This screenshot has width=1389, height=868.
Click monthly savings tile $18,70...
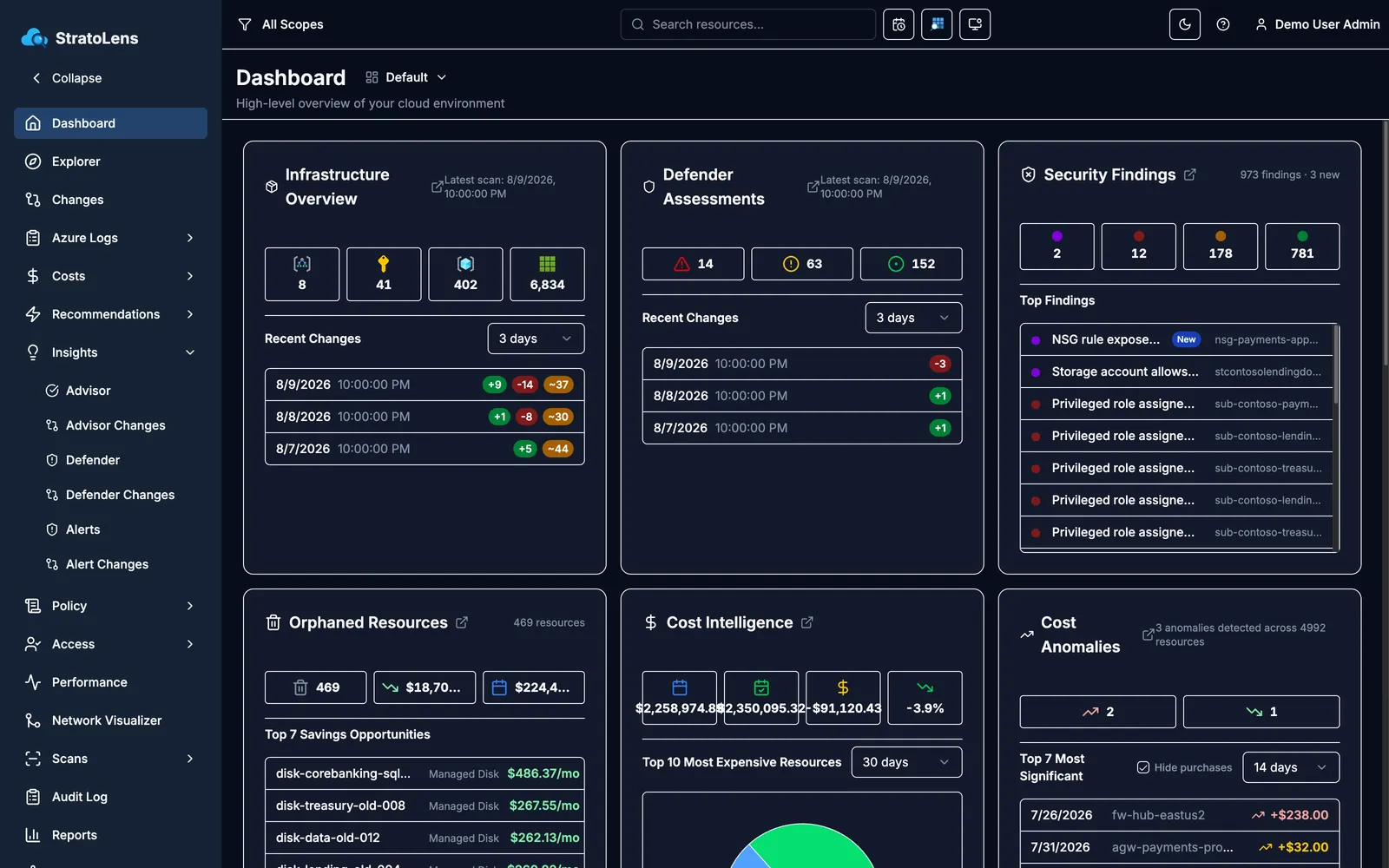pos(425,687)
